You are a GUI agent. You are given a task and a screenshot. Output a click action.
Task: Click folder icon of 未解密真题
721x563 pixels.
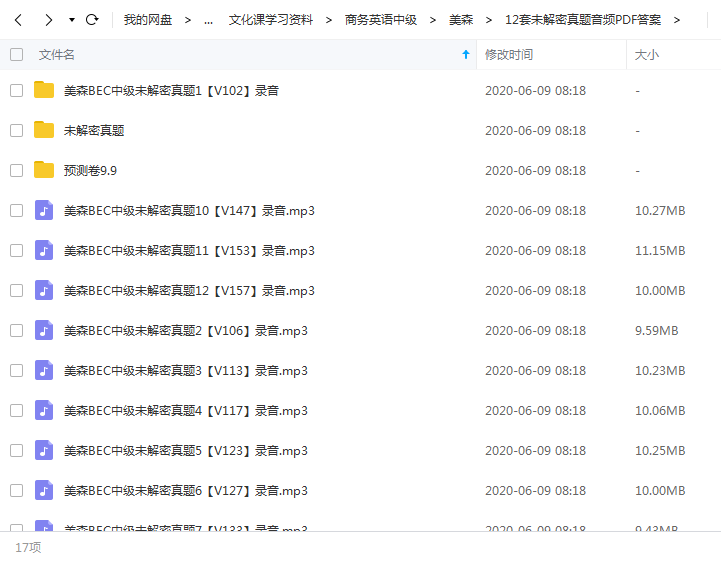click(44, 130)
